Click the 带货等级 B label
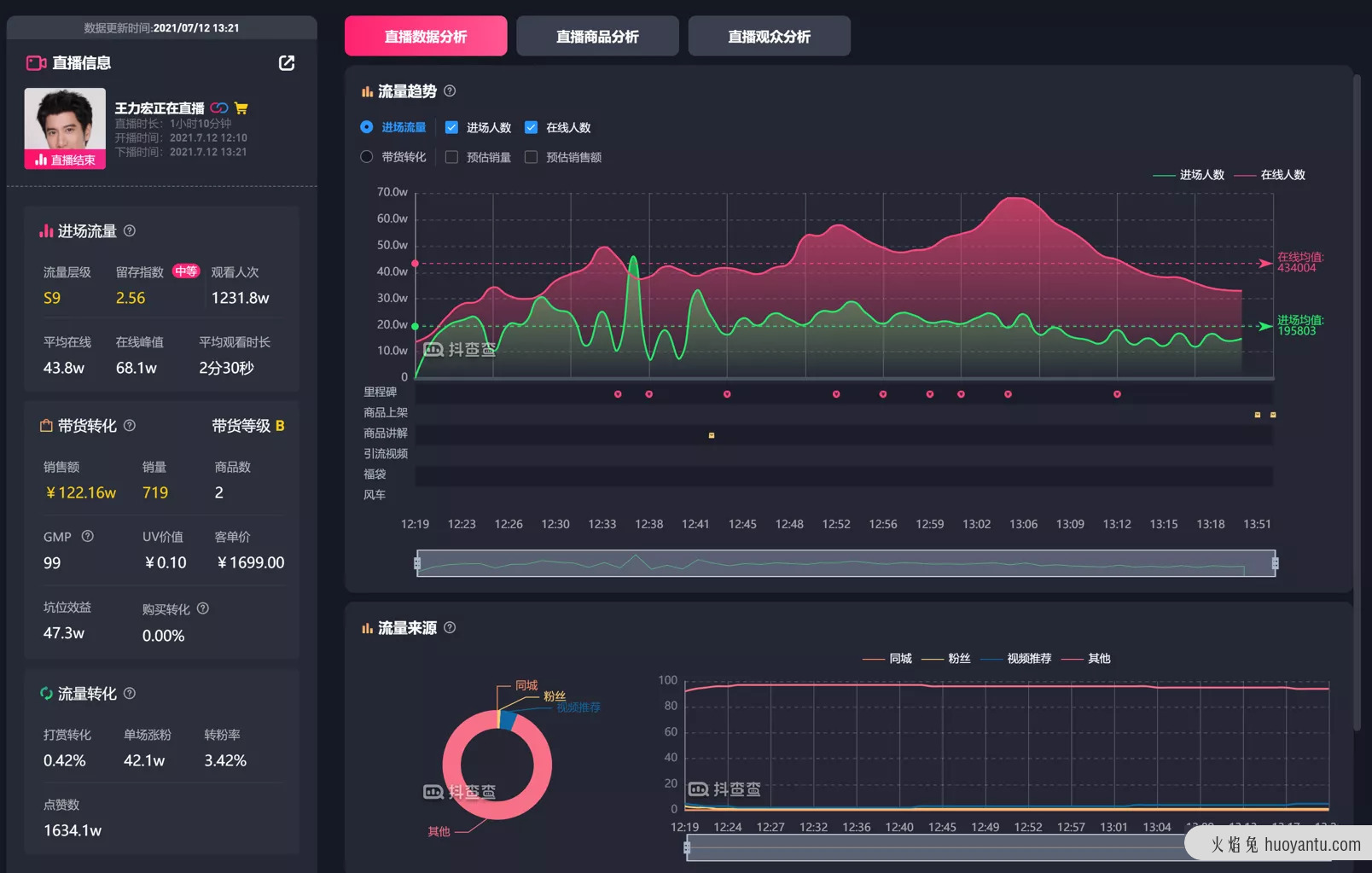This screenshot has width=1372, height=873. [x=248, y=426]
